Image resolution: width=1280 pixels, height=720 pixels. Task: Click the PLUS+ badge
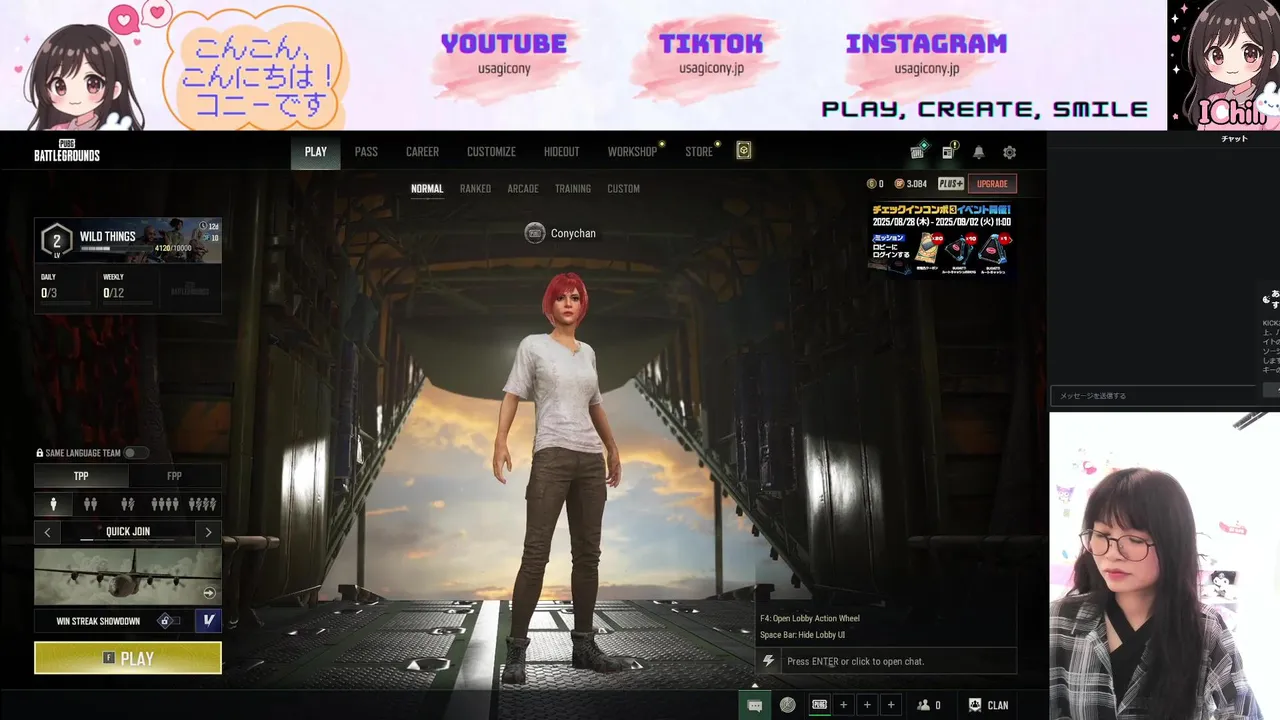click(951, 184)
